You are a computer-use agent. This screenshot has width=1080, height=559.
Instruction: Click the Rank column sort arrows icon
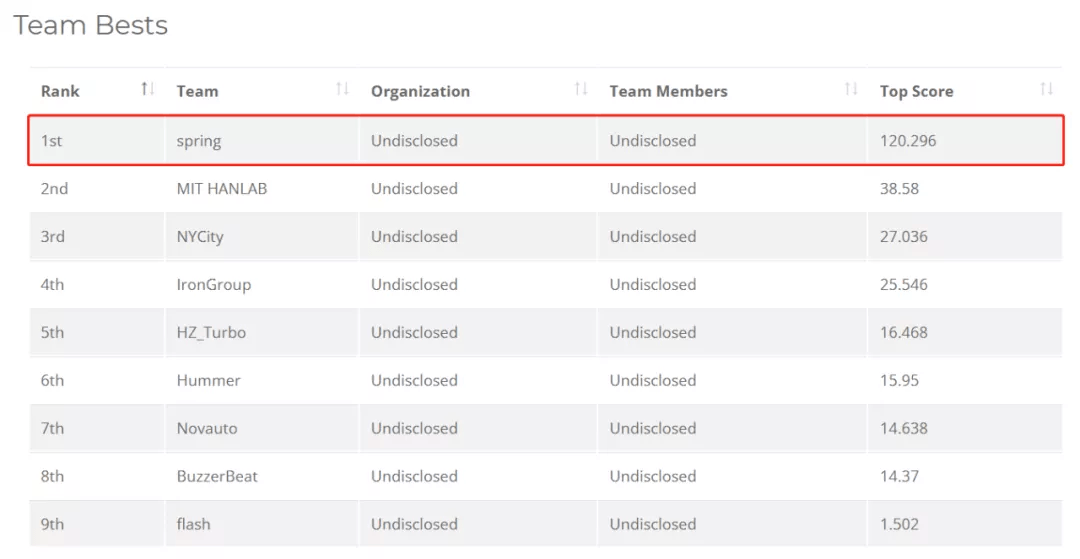click(x=148, y=90)
